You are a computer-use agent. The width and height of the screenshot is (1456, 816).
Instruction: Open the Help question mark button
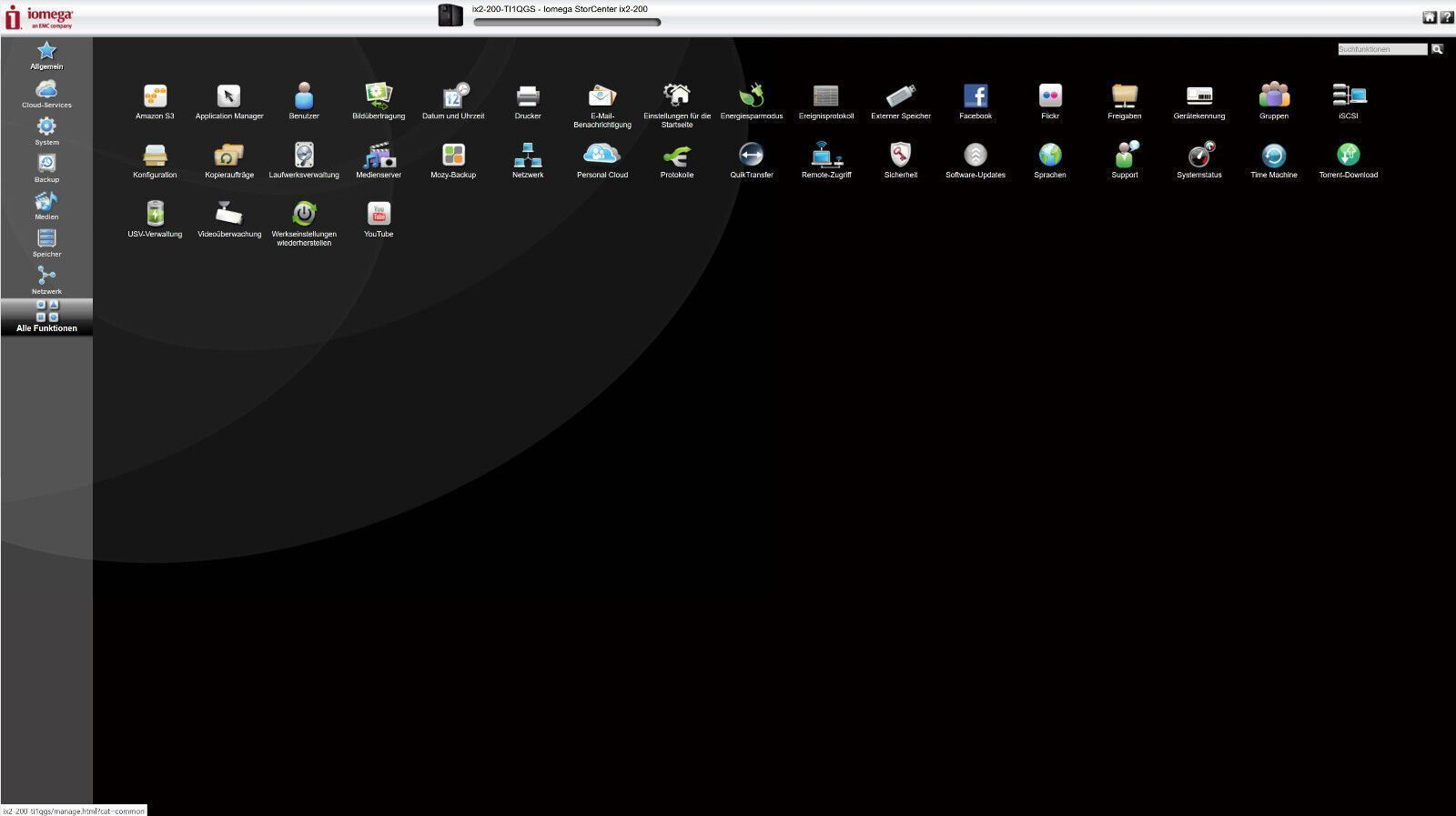[x=1446, y=17]
